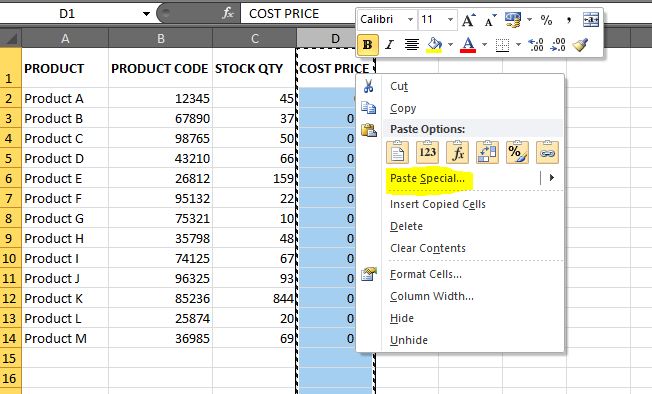Expand accounting format dropdown arrow
The width and height of the screenshot is (652, 394).
tap(529, 20)
